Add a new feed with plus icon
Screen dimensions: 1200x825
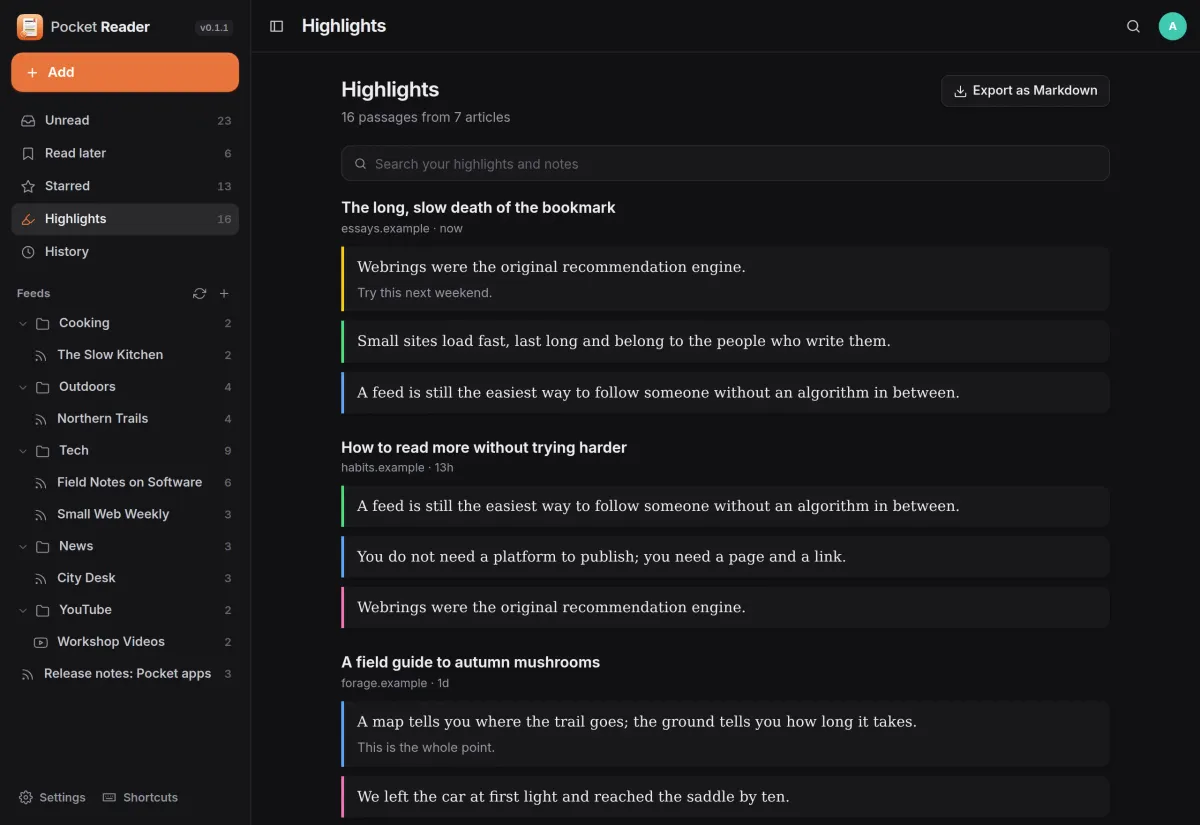pos(224,293)
